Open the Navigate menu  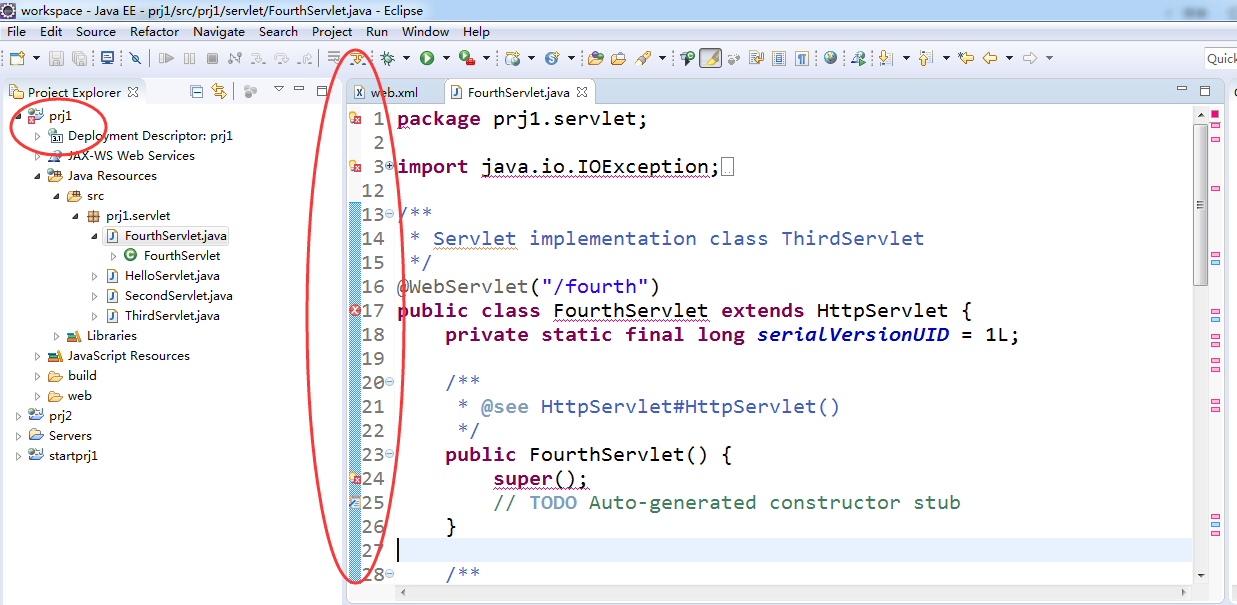coord(219,31)
